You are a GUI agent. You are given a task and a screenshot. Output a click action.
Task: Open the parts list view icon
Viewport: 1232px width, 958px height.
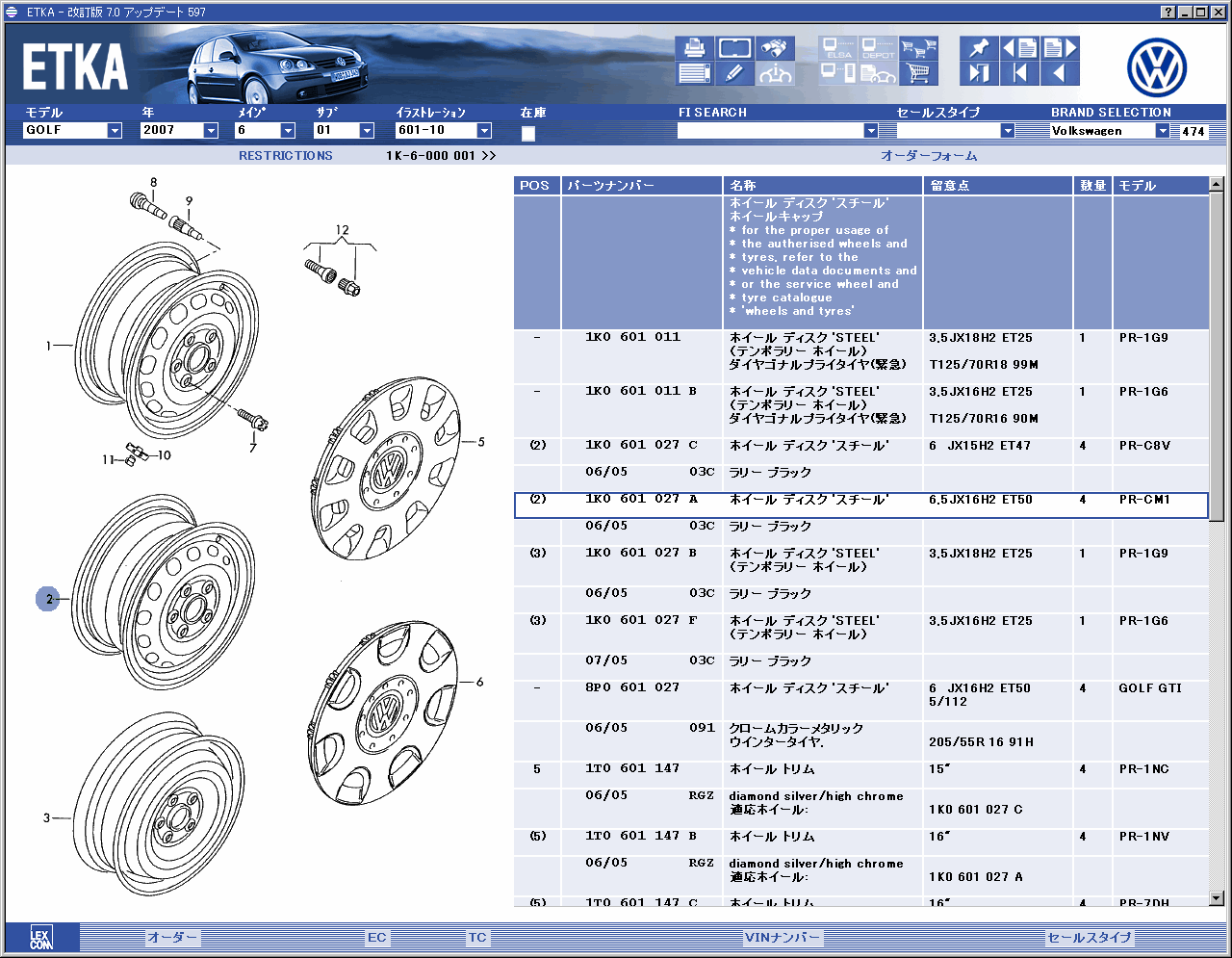click(x=693, y=73)
